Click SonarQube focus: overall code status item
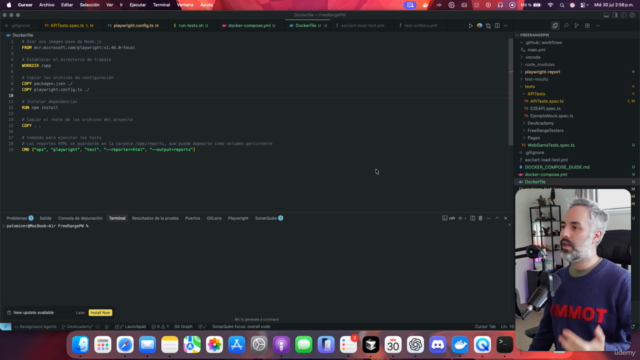Screen dimensions: 640x360 pos(241,327)
